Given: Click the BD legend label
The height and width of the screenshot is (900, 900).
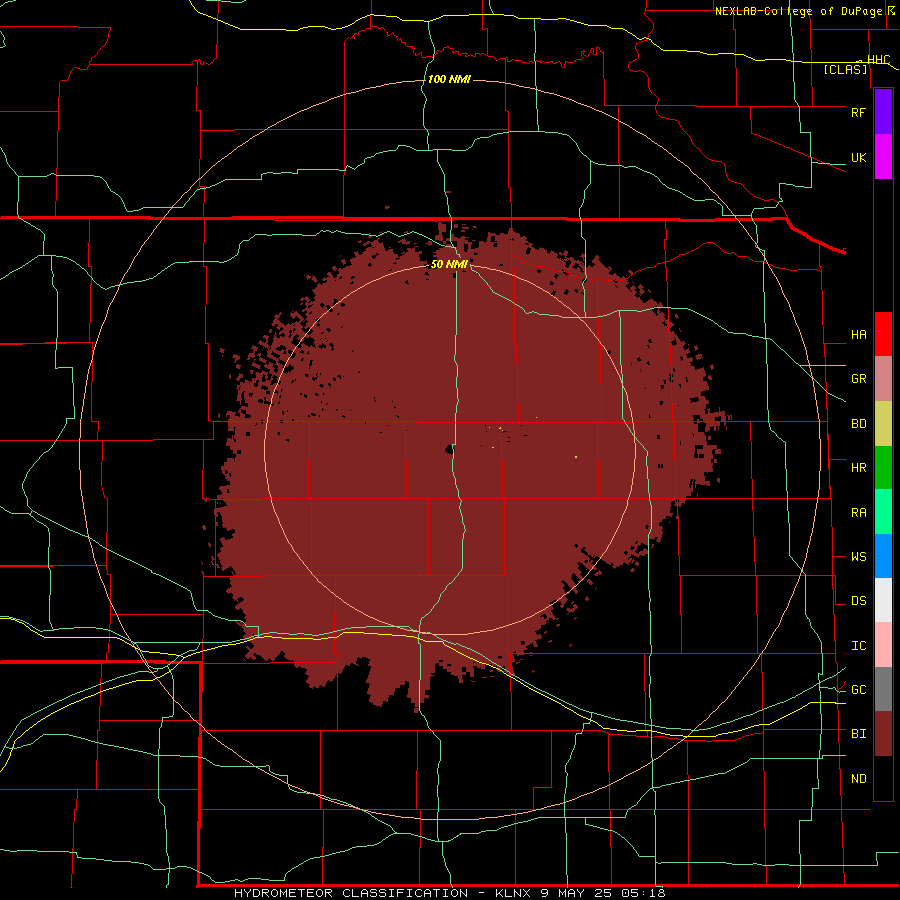Looking at the screenshot, I should tap(858, 424).
